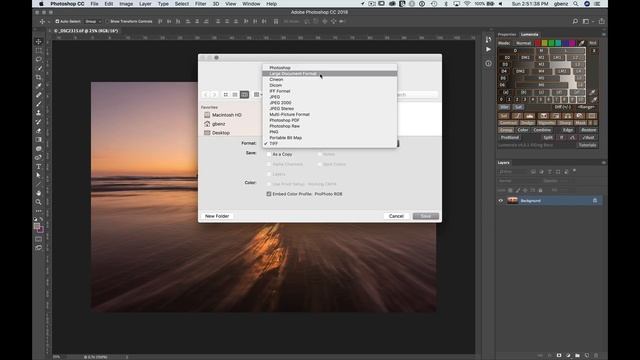Click the lock icon on Background layer
The width and height of the screenshot is (640, 360).
[x=595, y=200]
